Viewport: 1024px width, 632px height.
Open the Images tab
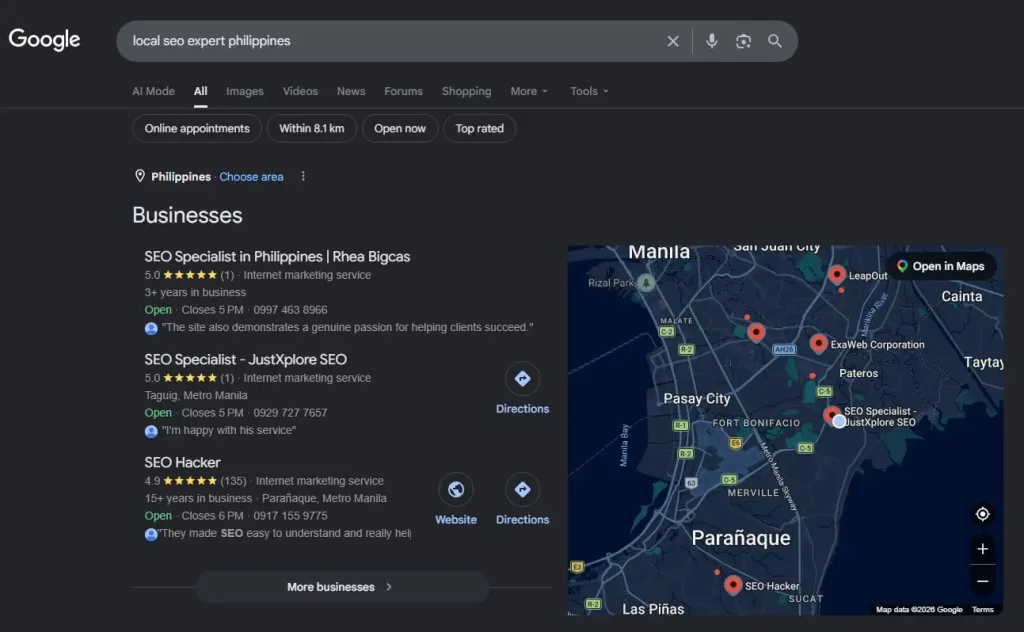point(245,91)
